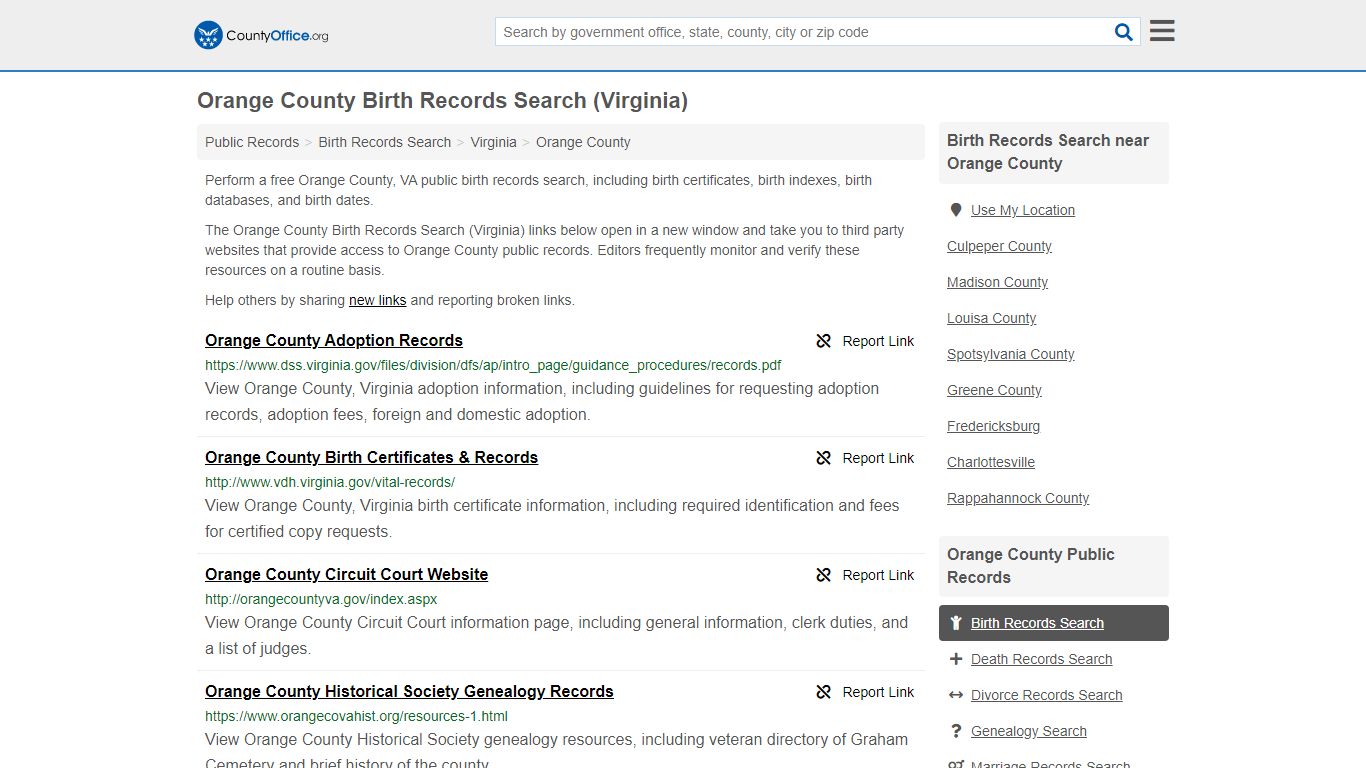This screenshot has width=1366, height=768.
Task: Go to Virginia breadcrumb
Action: [494, 142]
